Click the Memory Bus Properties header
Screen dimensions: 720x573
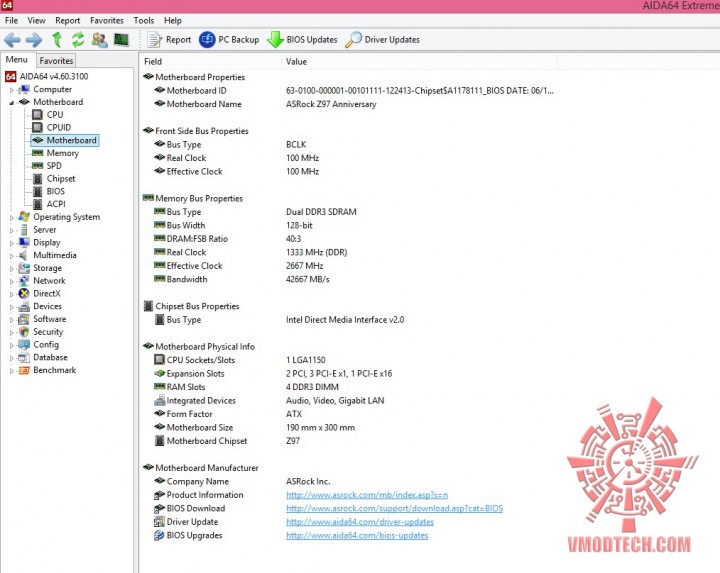(193, 198)
